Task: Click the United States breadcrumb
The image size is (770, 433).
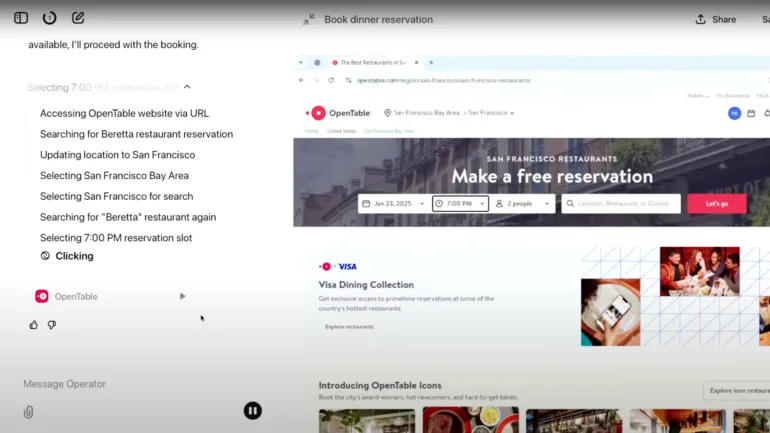Action: click(x=341, y=131)
